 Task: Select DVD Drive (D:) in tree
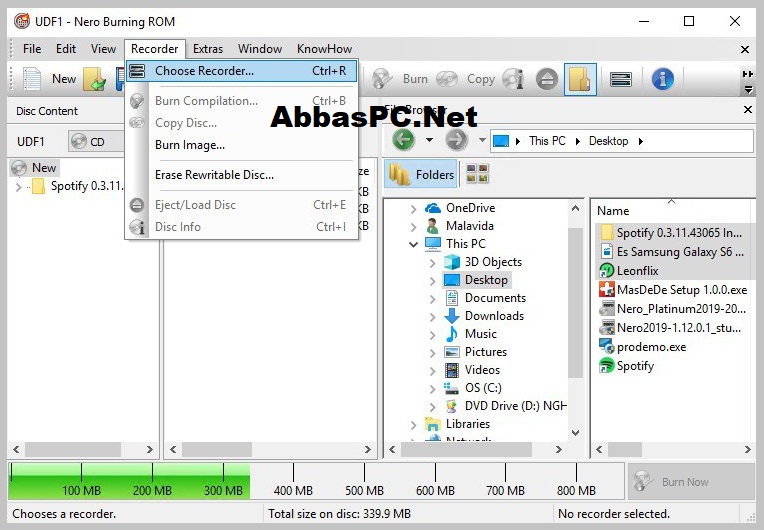[516, 406]
